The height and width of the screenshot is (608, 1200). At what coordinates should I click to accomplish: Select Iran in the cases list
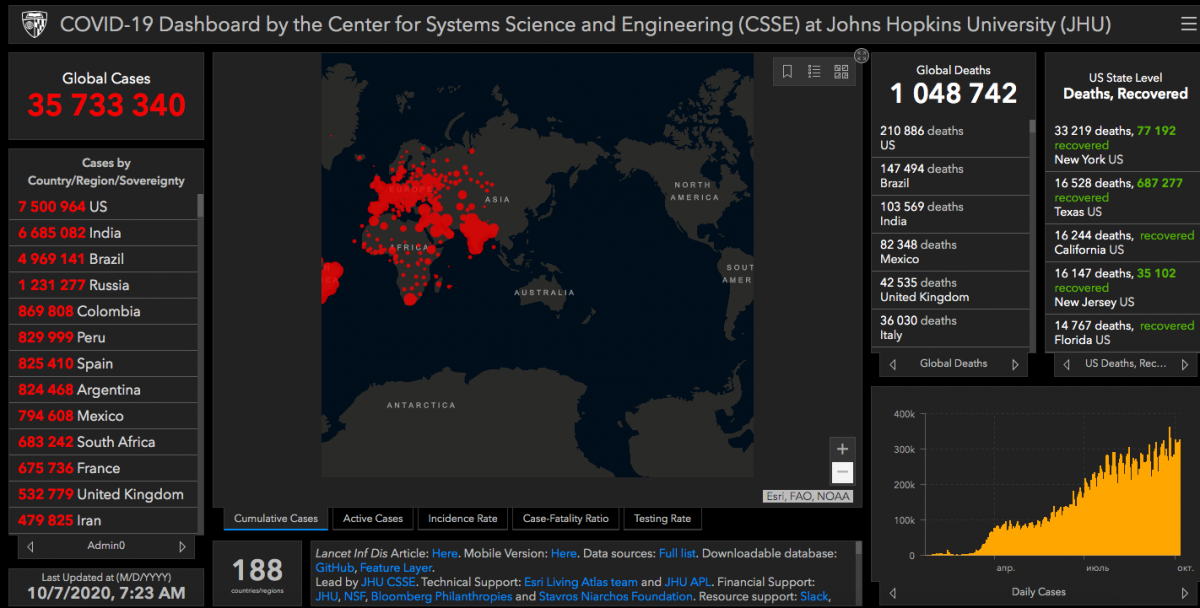click(x=105, y=520)
